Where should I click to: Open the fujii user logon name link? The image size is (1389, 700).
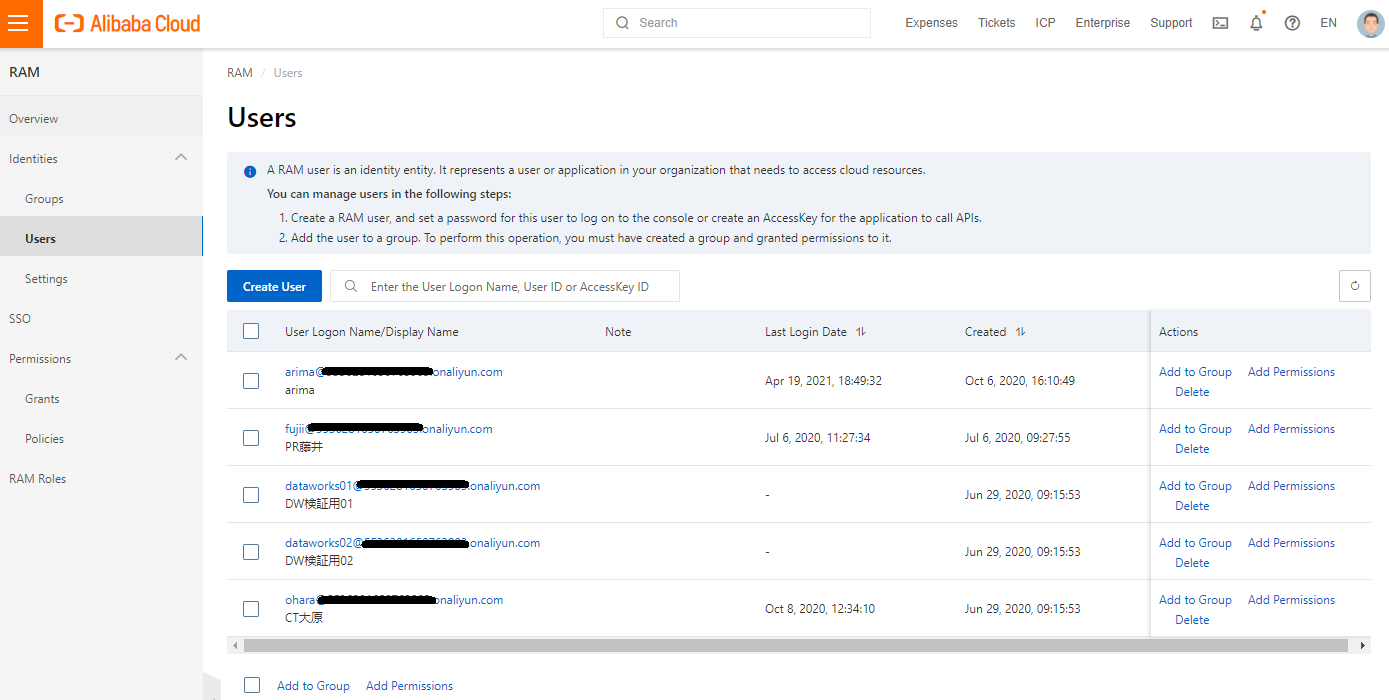pos(389,429)
